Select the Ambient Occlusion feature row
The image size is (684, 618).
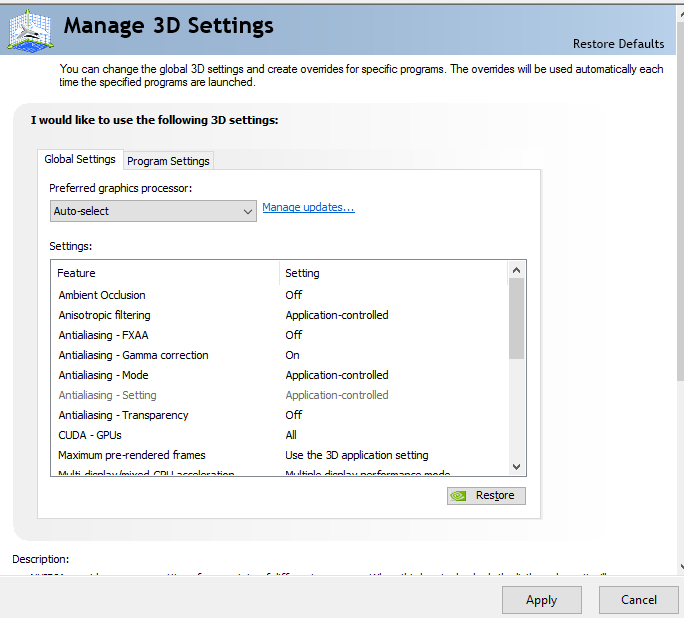279,295
